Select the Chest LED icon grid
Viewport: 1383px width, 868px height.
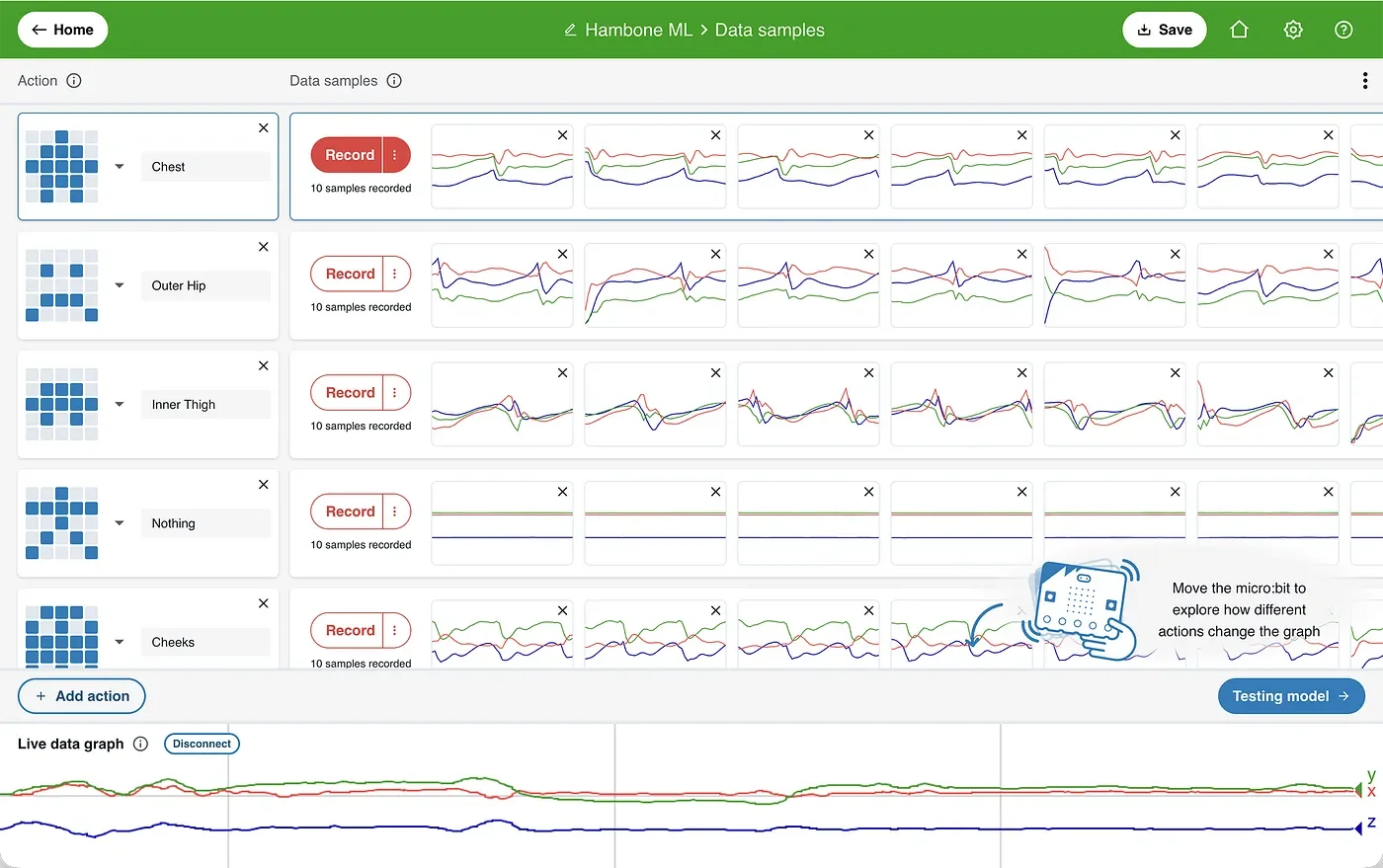click(x=61, y=167)
